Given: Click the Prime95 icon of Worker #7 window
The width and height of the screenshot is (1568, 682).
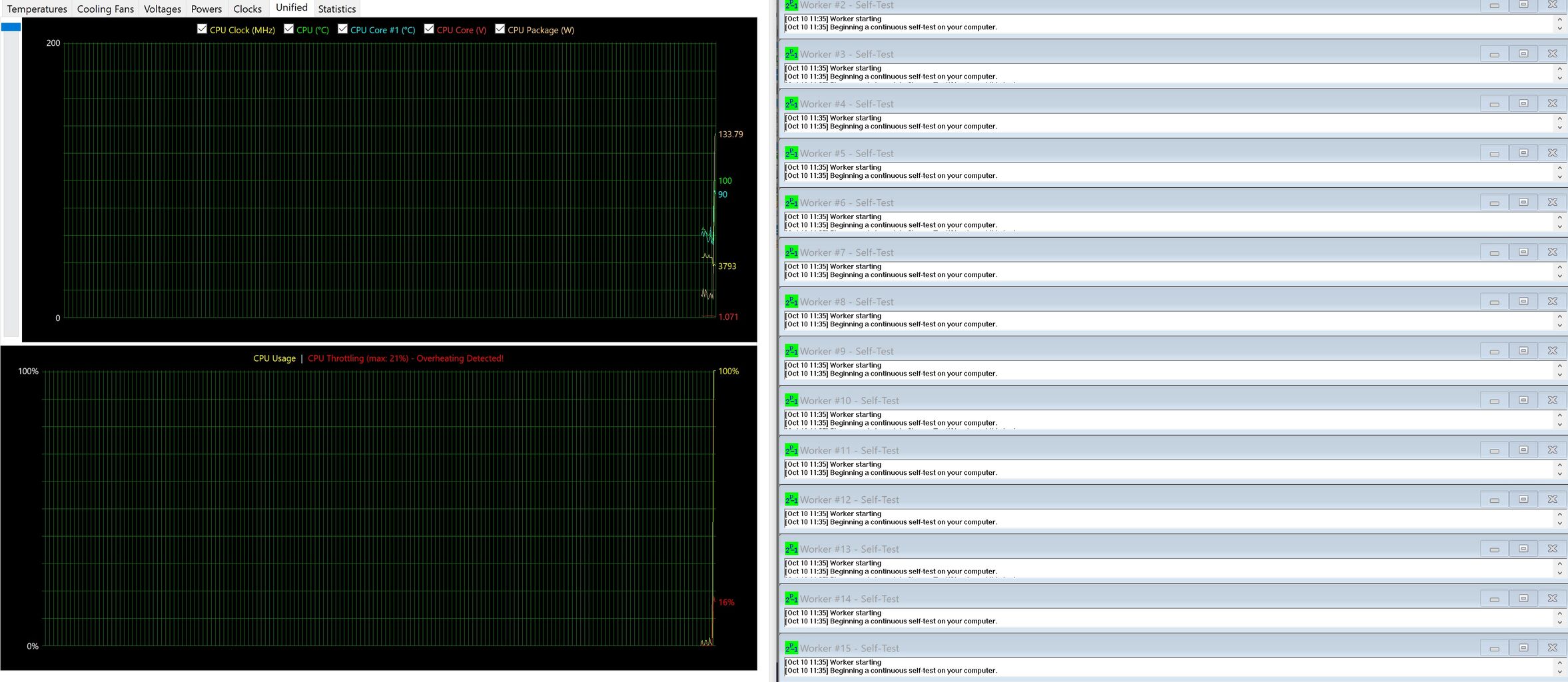Looking at the screenshot, I should point(791,252).
